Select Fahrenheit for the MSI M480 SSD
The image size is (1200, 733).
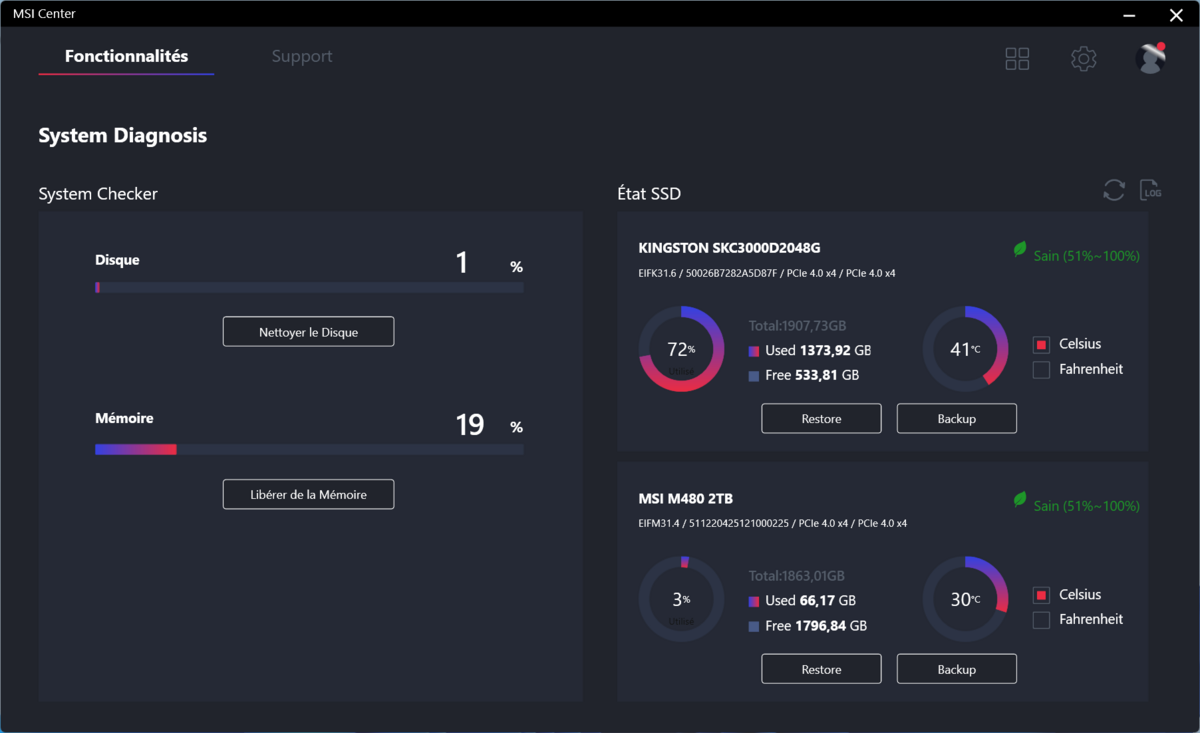1041,621
